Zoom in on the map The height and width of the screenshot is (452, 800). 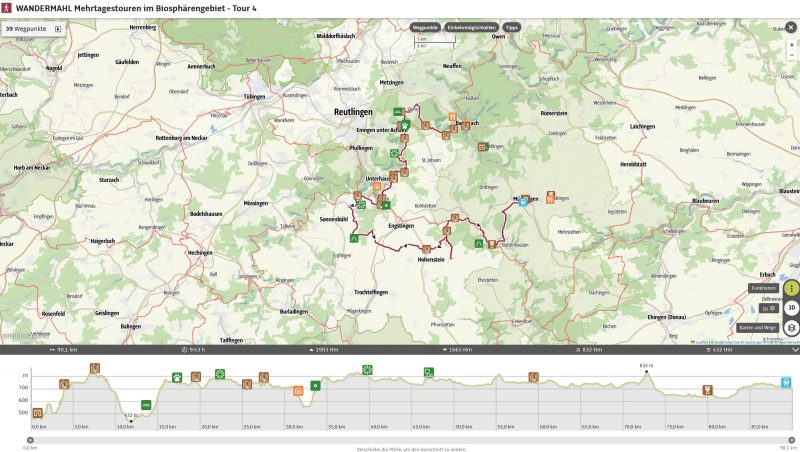[791, 45]
